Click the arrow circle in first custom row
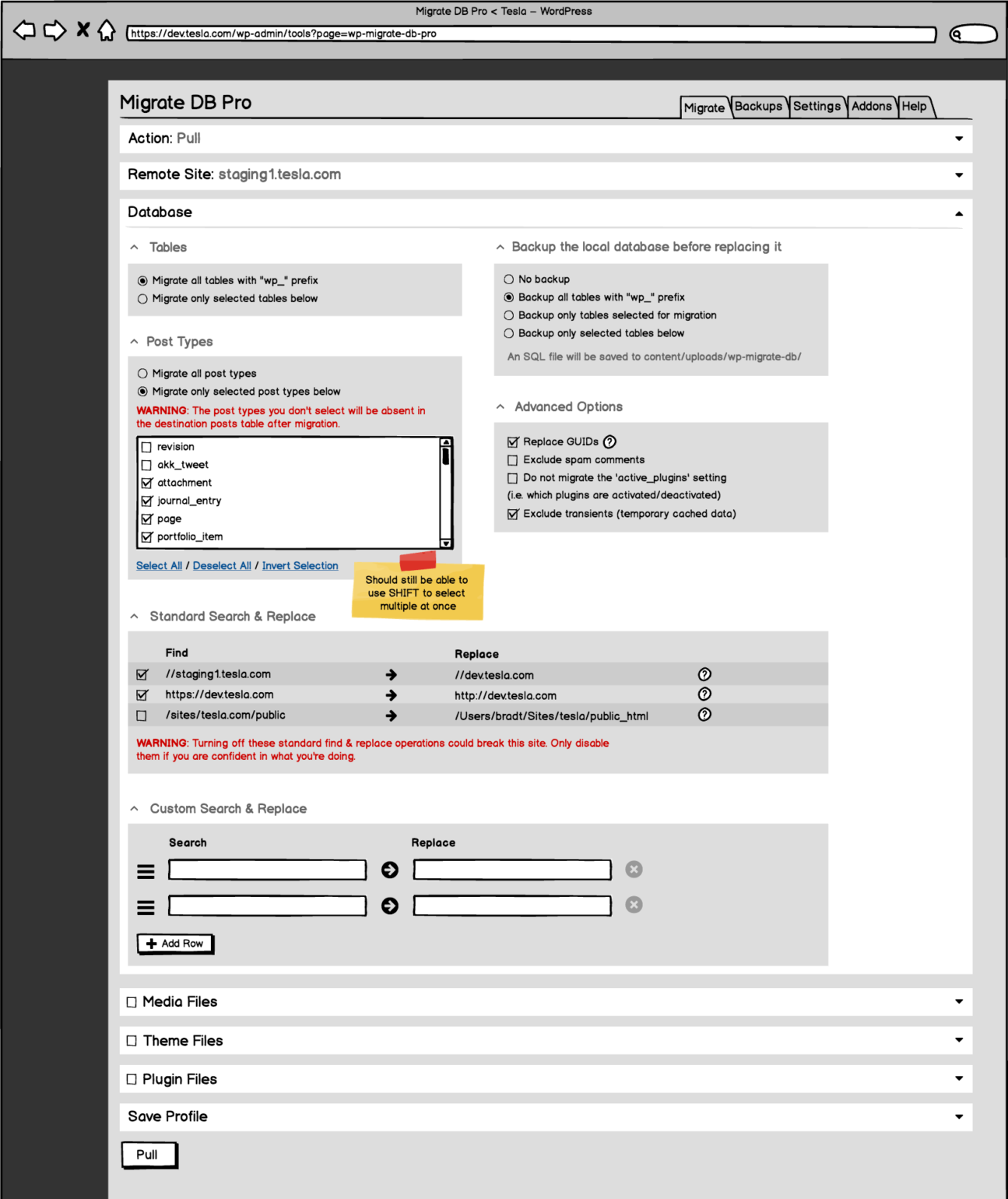Screen dimensions: 1008x1199 click(390, 870)
